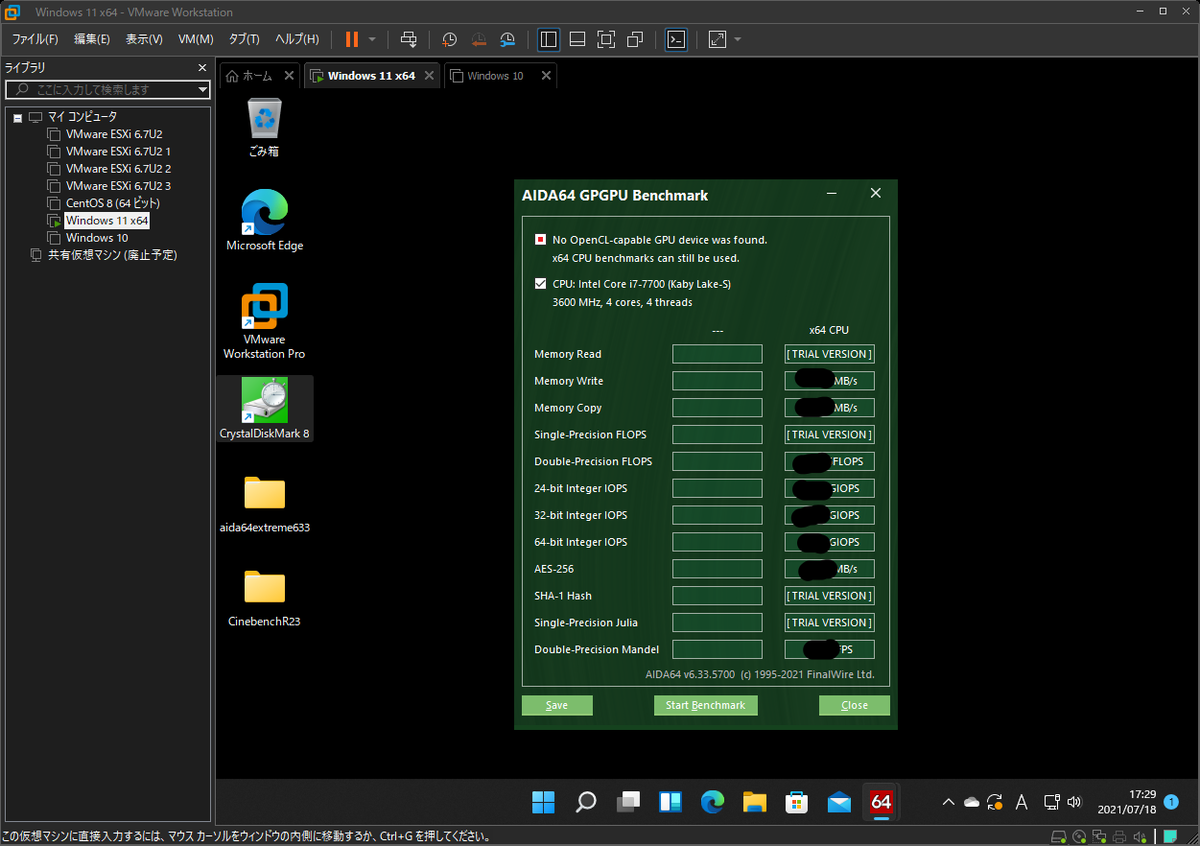Click the stretch guest display icon
1200x846 pixels.
click(x=717, y=39)
